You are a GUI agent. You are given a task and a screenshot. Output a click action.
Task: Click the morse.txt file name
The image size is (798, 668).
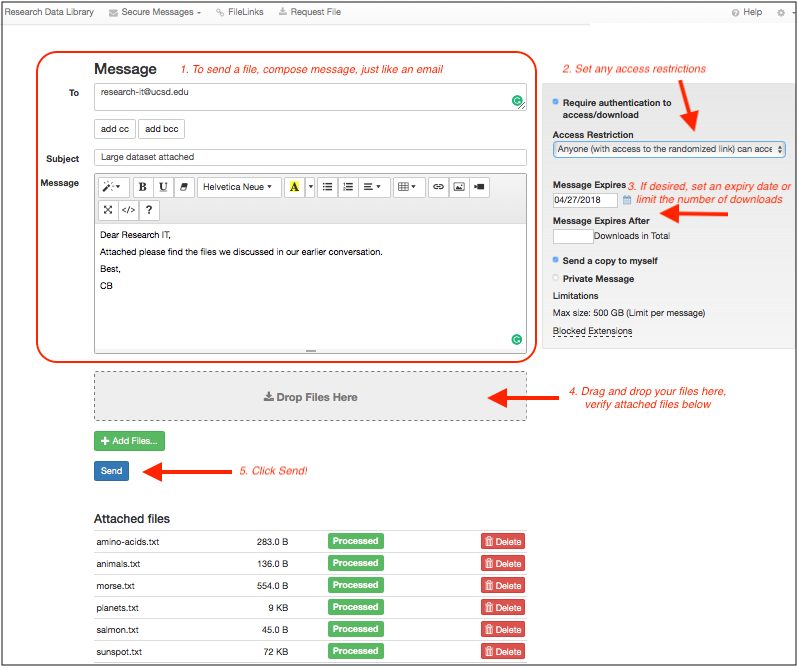click(x=116, y=586)
